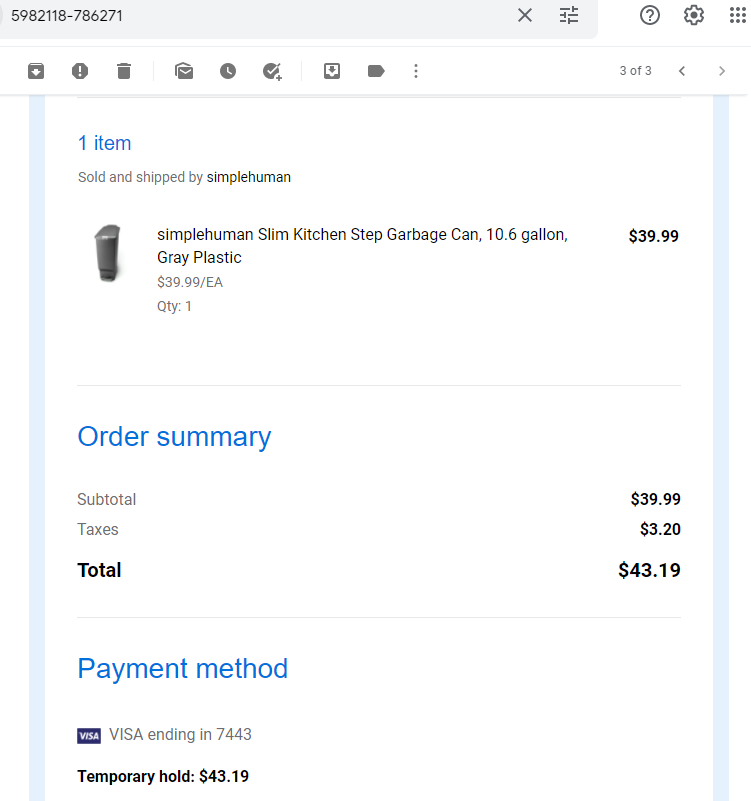Open the Support help icon

coord(650,15)
